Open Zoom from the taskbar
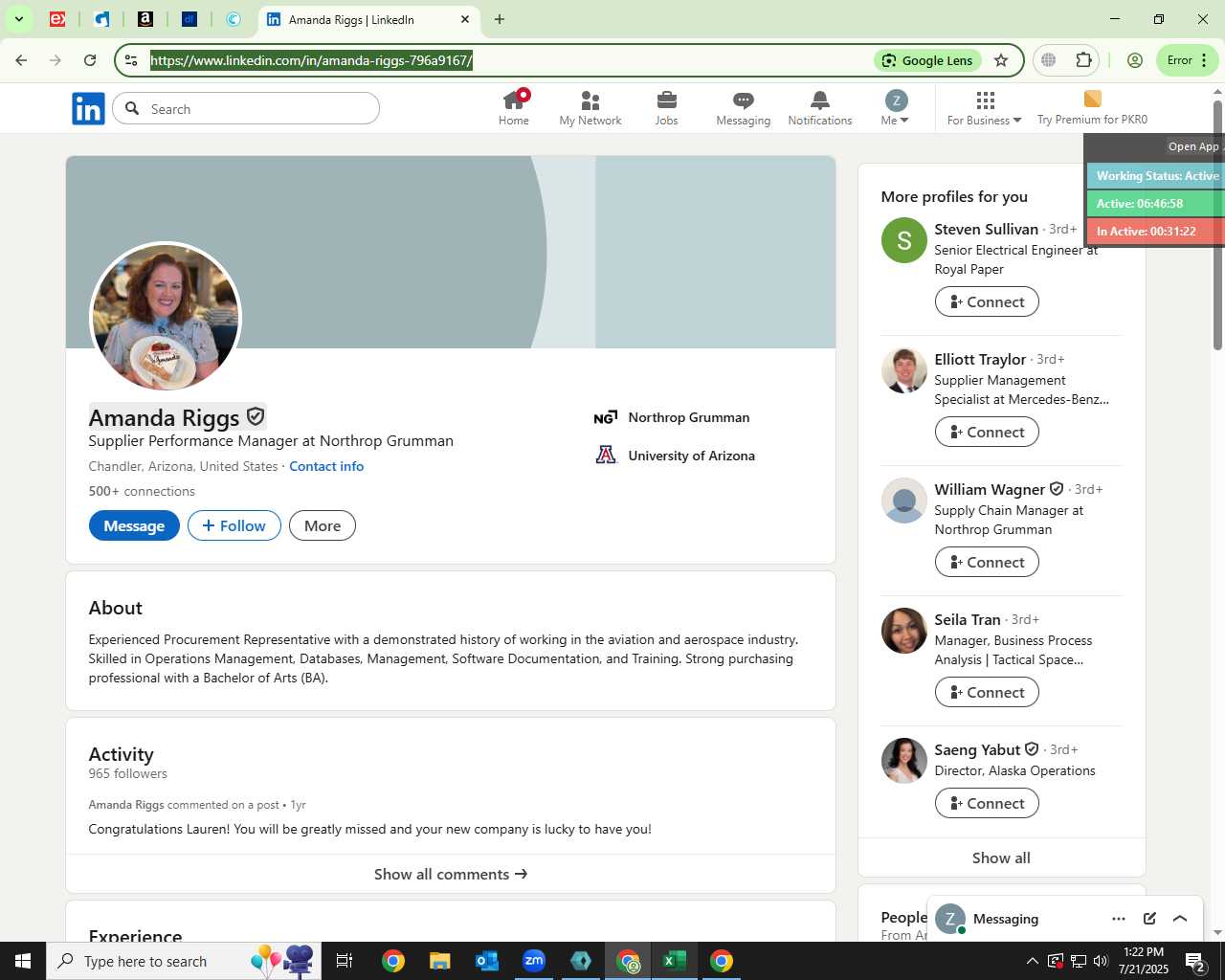1225x980 pixels. (x=534, y=961)
